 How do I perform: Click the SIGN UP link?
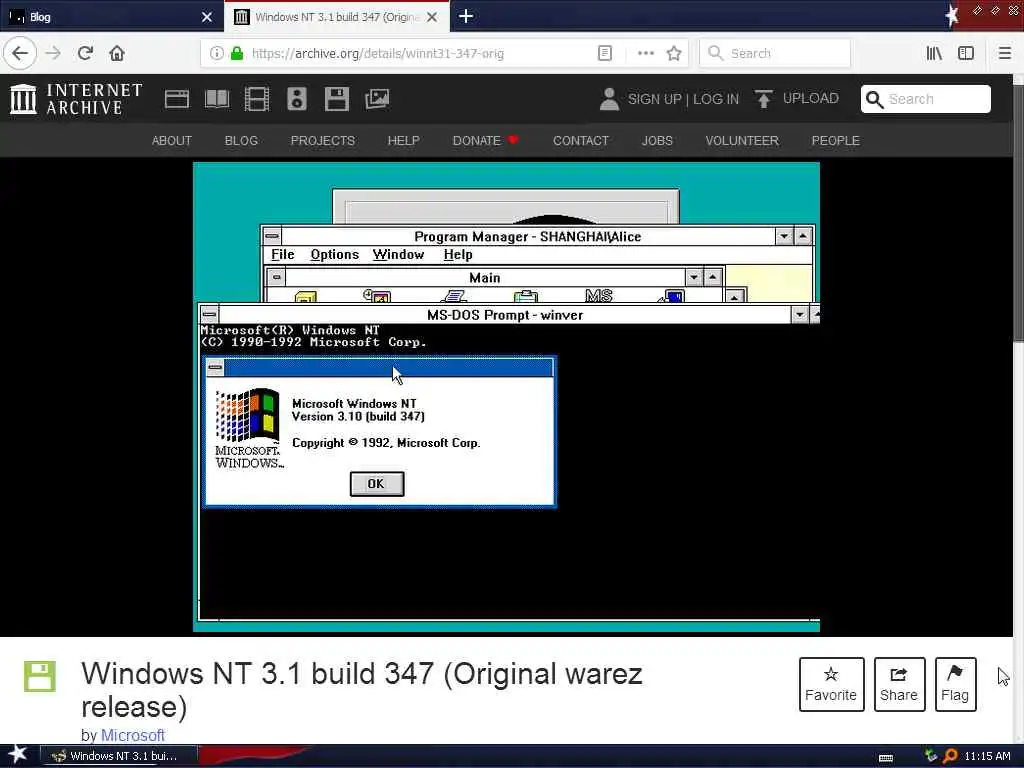coord(654,99)
